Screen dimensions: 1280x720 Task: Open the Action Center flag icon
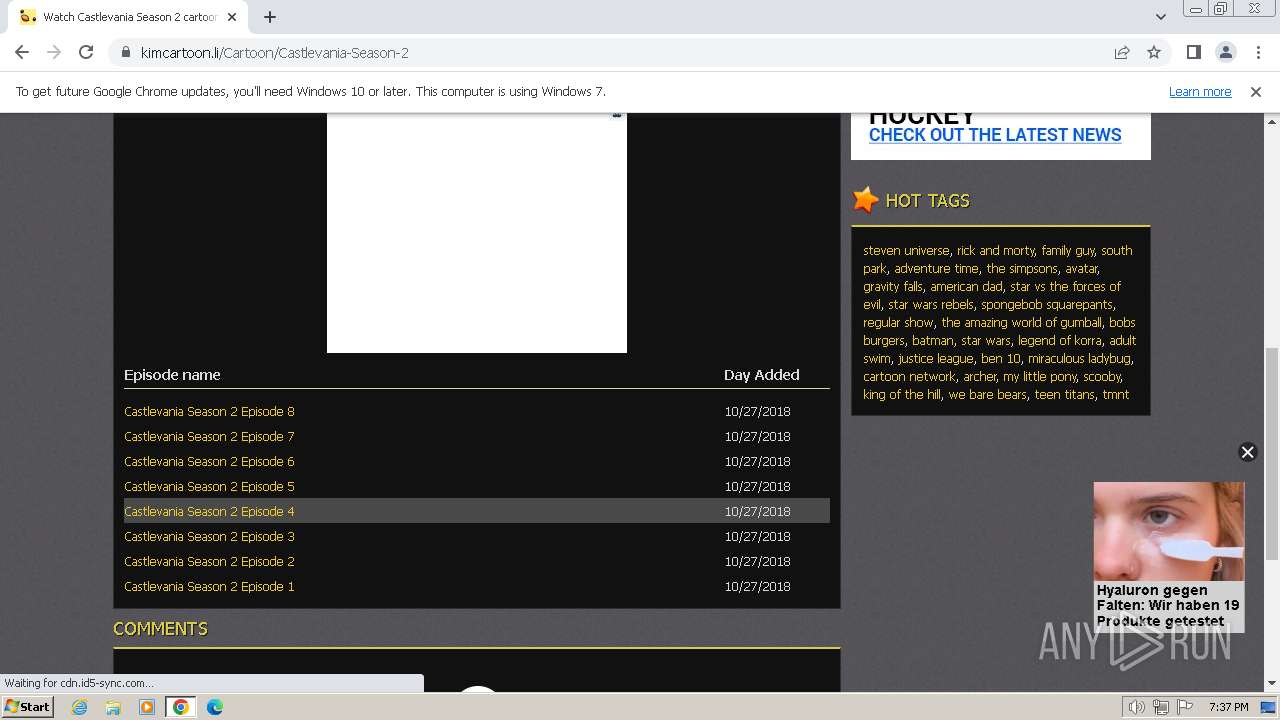[x=1185, y=707]
